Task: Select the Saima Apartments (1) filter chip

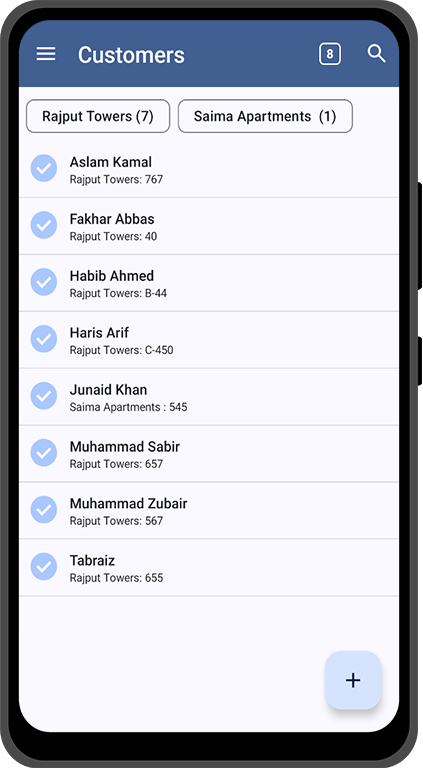Action: pyautogui.click(x=265, y=116)
